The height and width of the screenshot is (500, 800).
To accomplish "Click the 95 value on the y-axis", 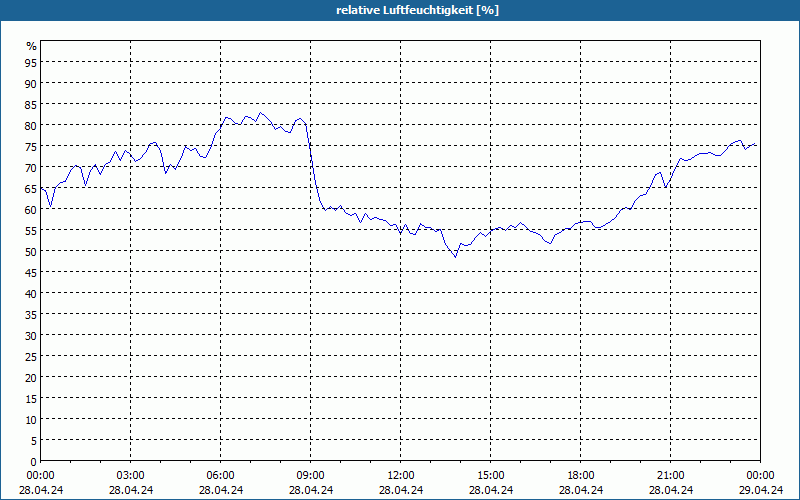I will point(31,62).
